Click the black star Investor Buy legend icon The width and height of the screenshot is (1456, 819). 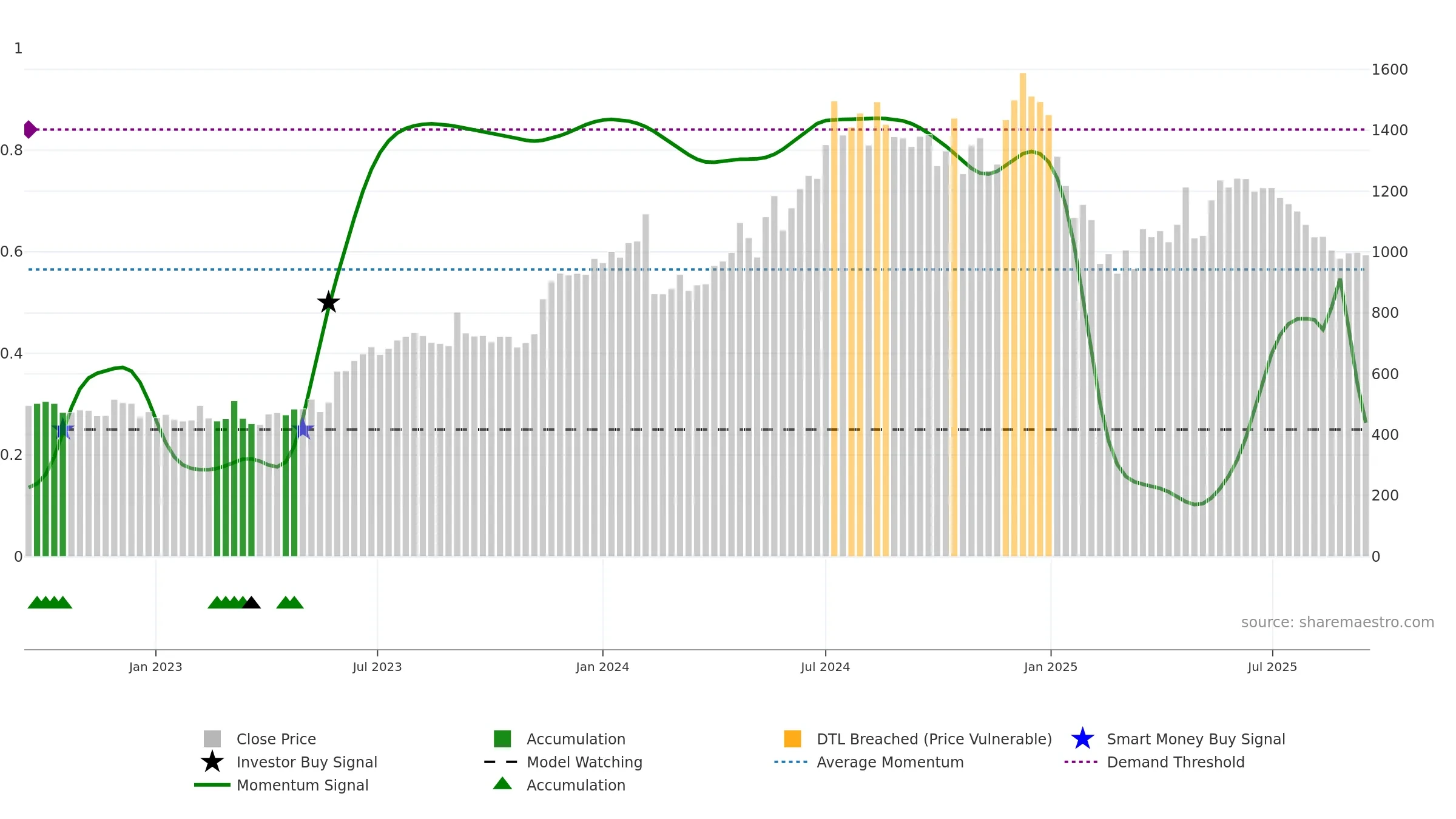tap(212, 761)
